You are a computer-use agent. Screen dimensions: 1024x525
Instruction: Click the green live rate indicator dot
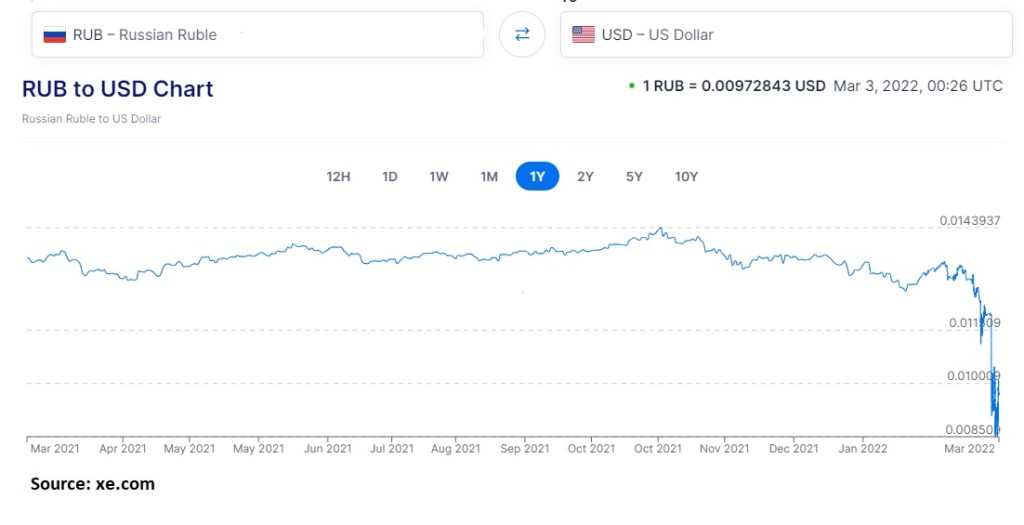[x=632, y=86]
